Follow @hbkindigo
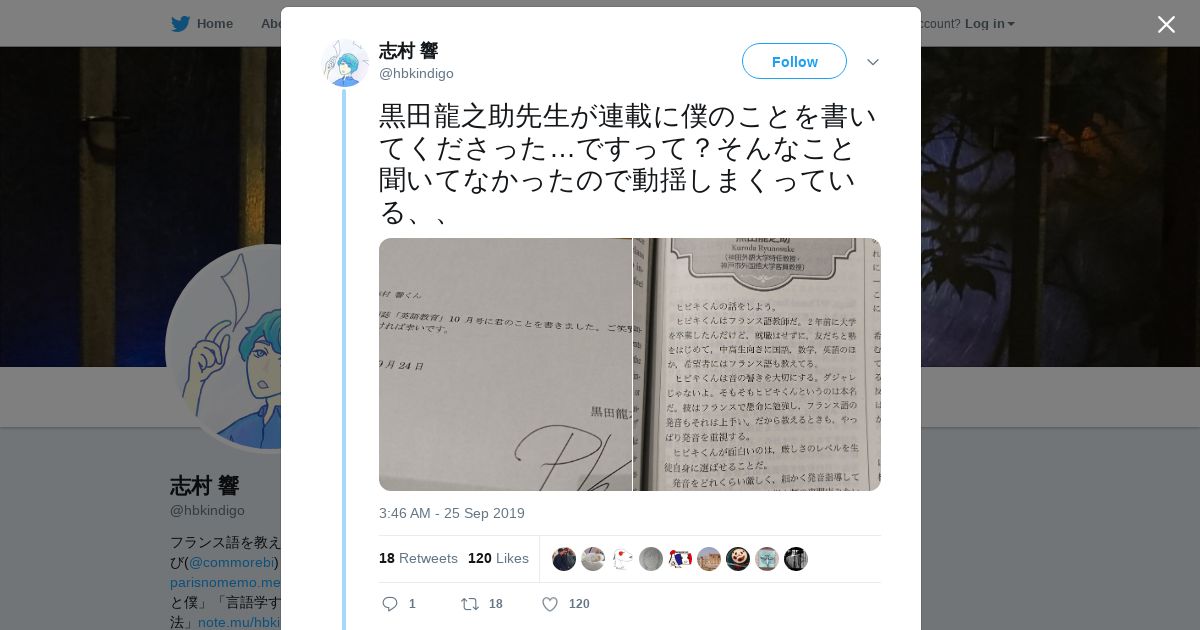The height and width of the screenshot is (630, 1200). (794, 61)
